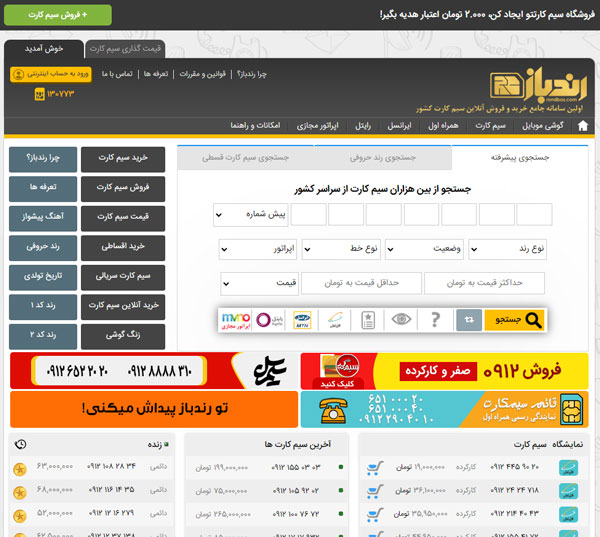This screenshot has width=600, height=537.
Task: Click operator logo beside 0912 214 40 43
Action: click(568, 514)
